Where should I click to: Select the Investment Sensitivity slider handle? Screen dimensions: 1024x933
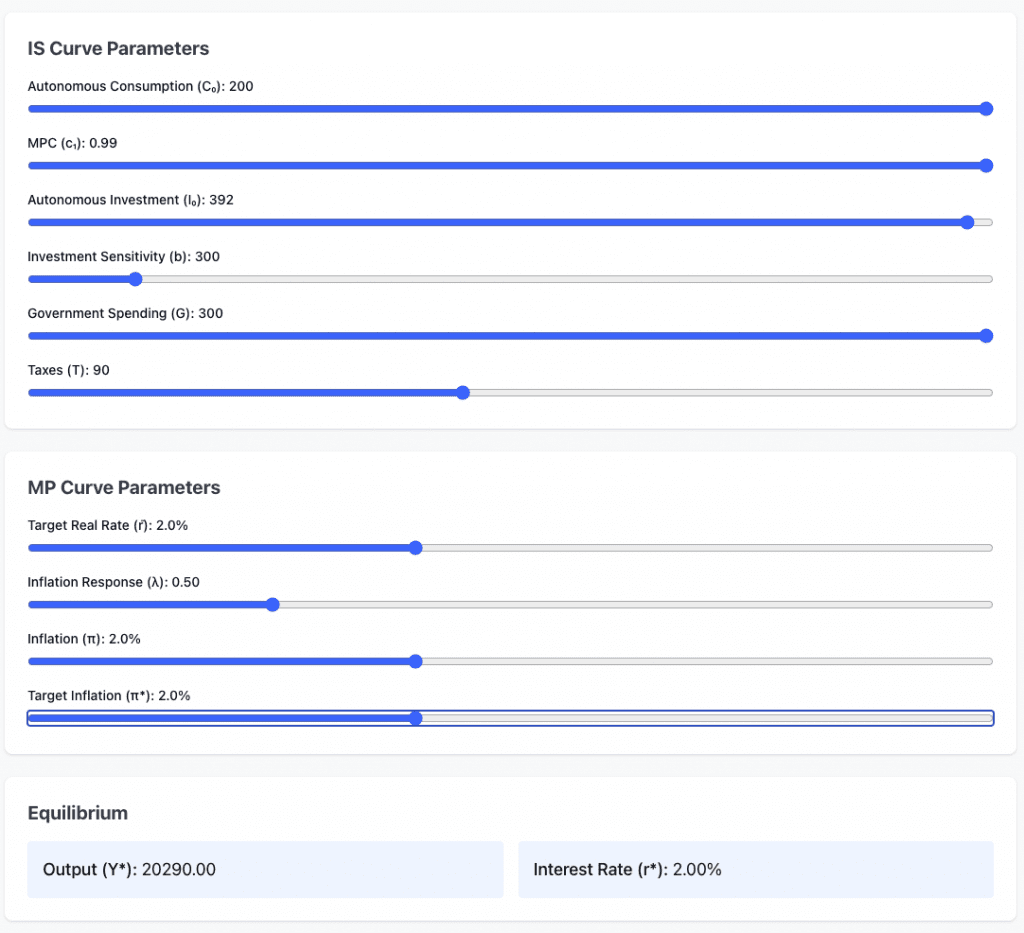click(135, 279)
